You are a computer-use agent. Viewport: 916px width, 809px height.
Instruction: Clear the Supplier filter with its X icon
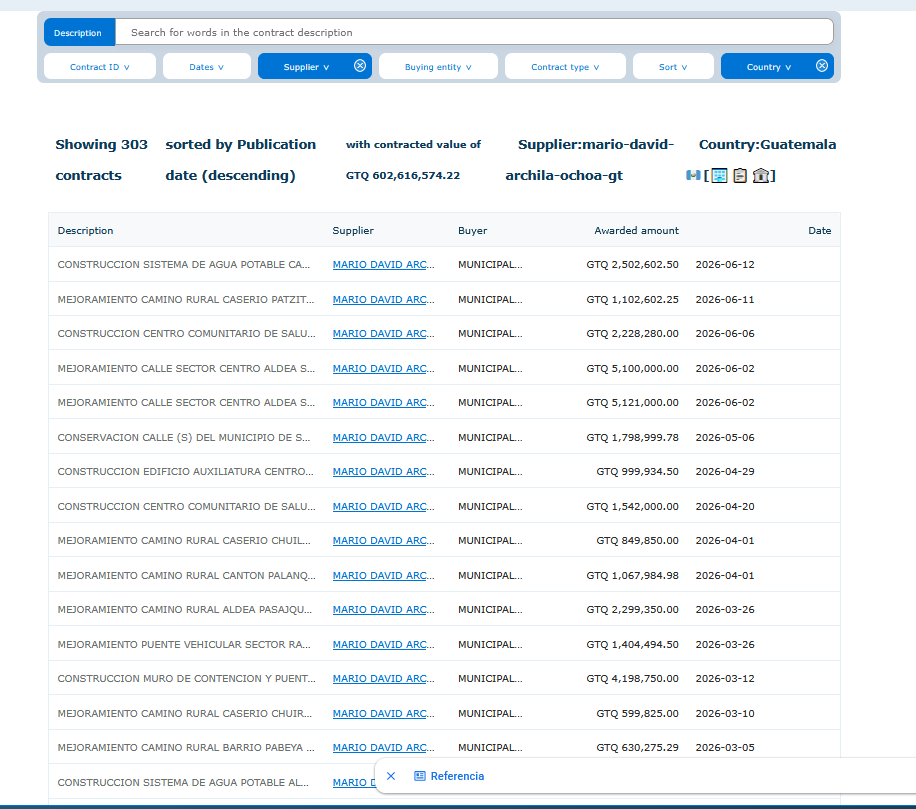pos(360,66)
